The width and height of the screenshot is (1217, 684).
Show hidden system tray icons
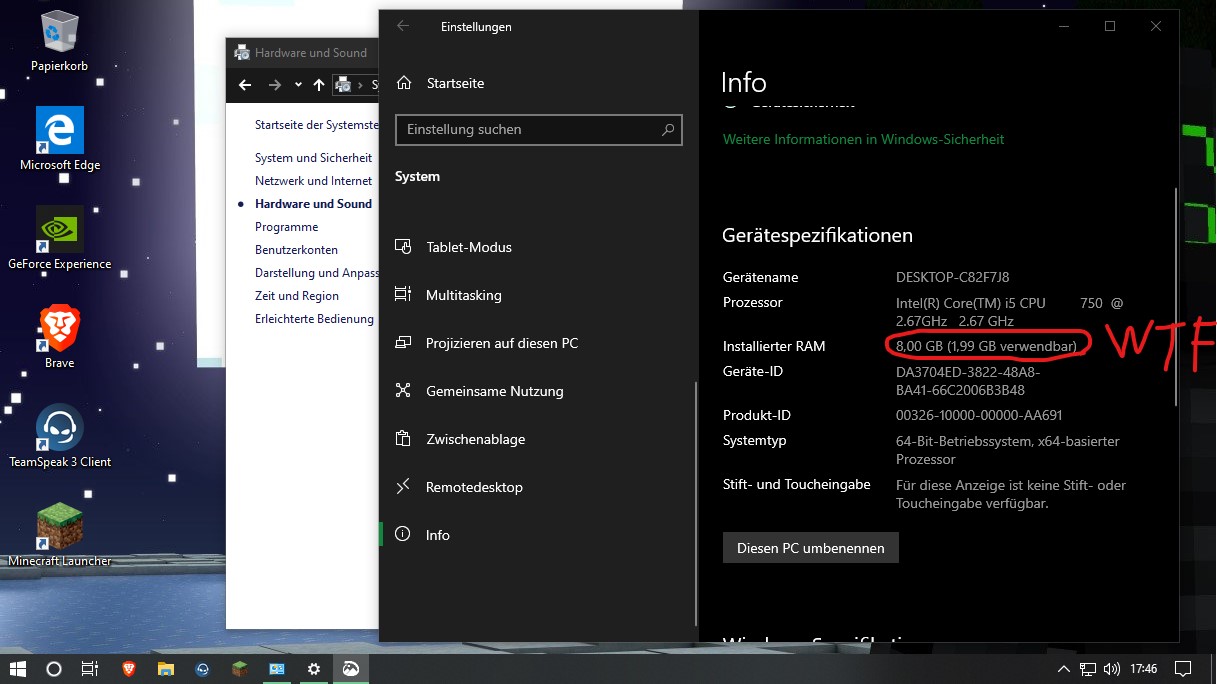(x=1064, y=669)
